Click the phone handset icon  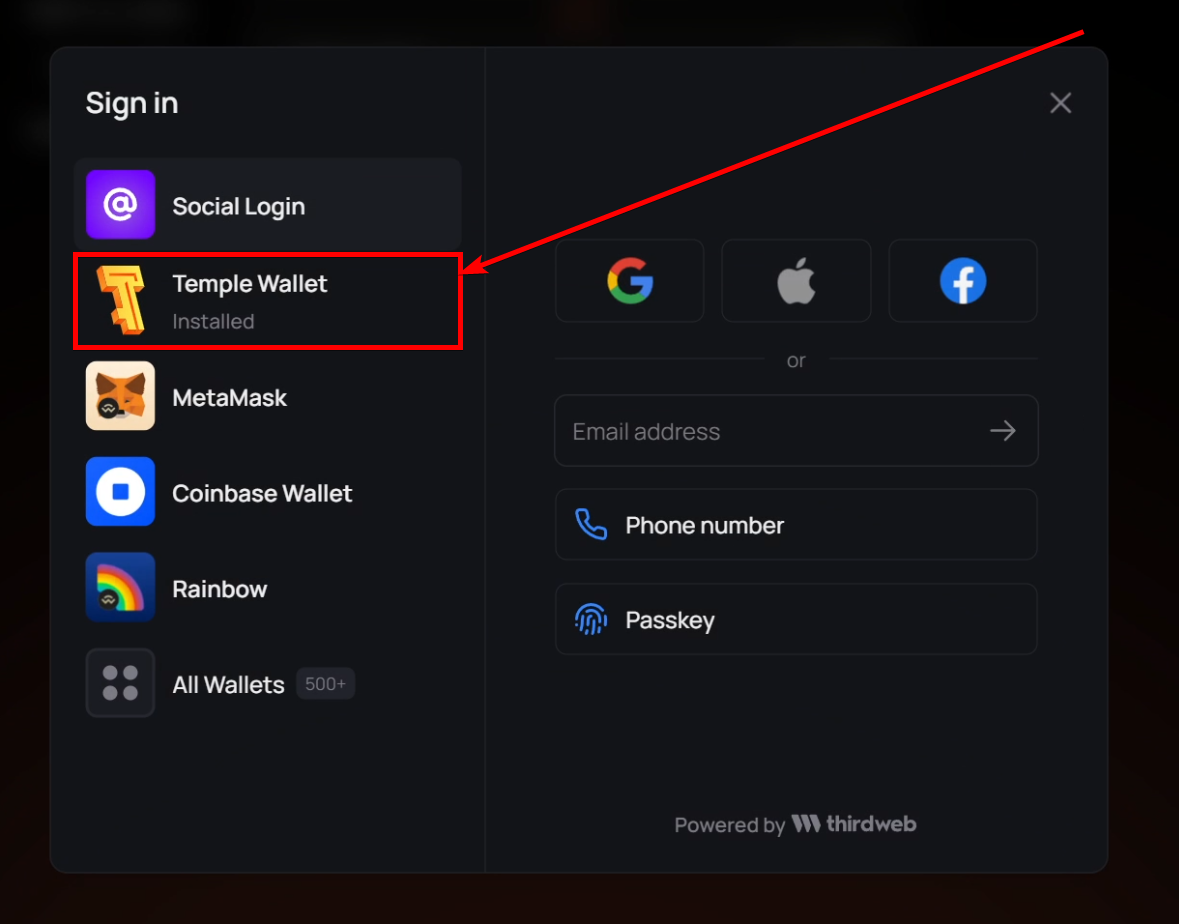[x=591, y=525]
